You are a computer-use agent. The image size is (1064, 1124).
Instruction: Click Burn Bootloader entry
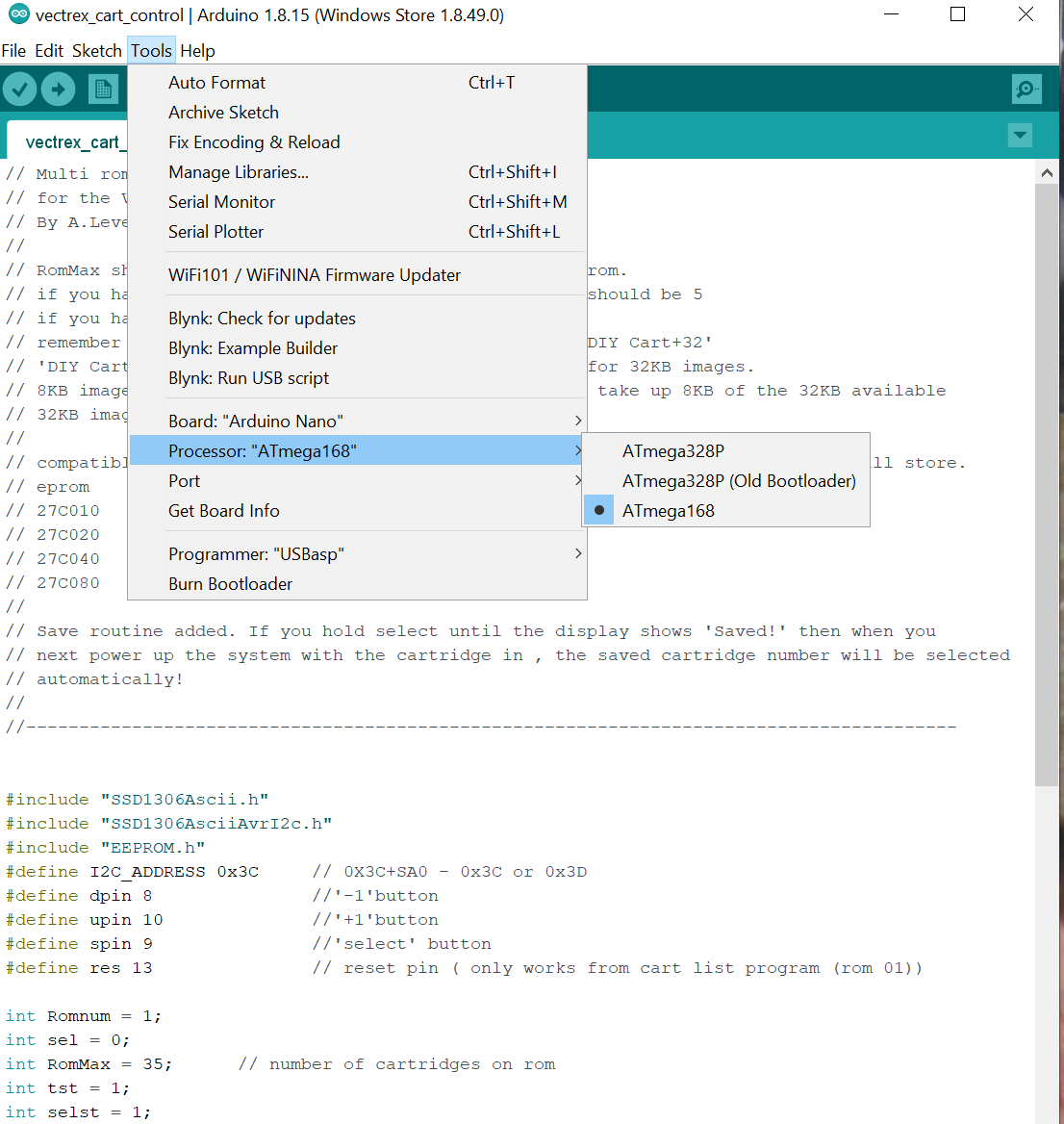358,584
